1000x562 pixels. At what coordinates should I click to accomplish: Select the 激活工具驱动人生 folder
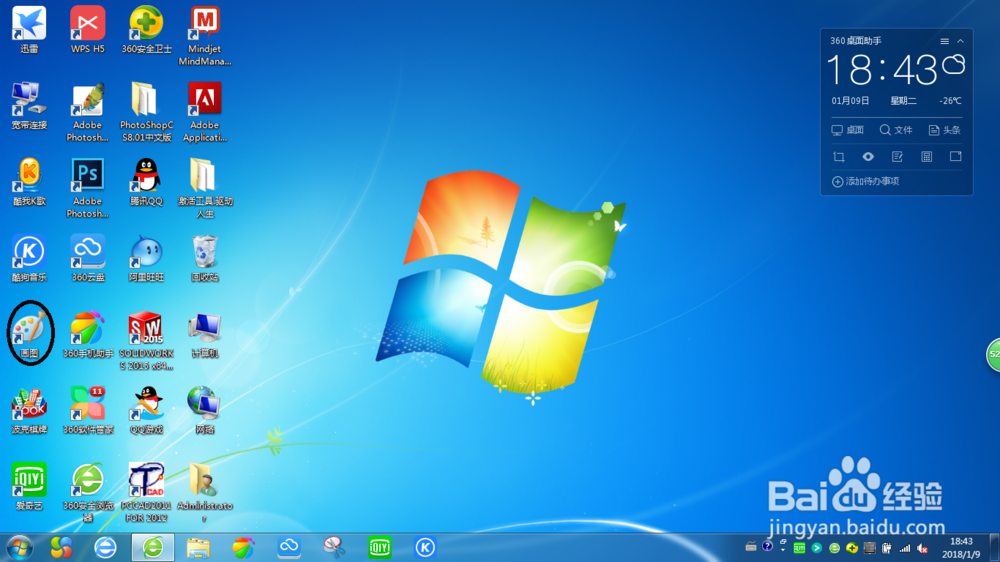[205, 188]
